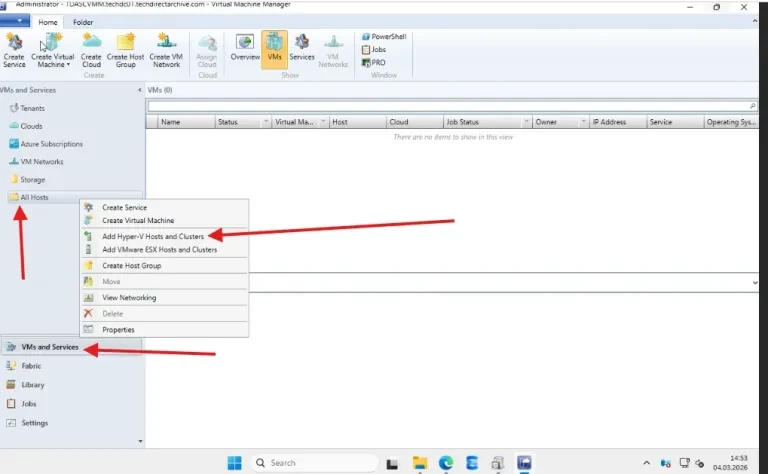This screenshot has height=474, width=768.
Task: Switch to Settings workspace
Action: [71, 423]
